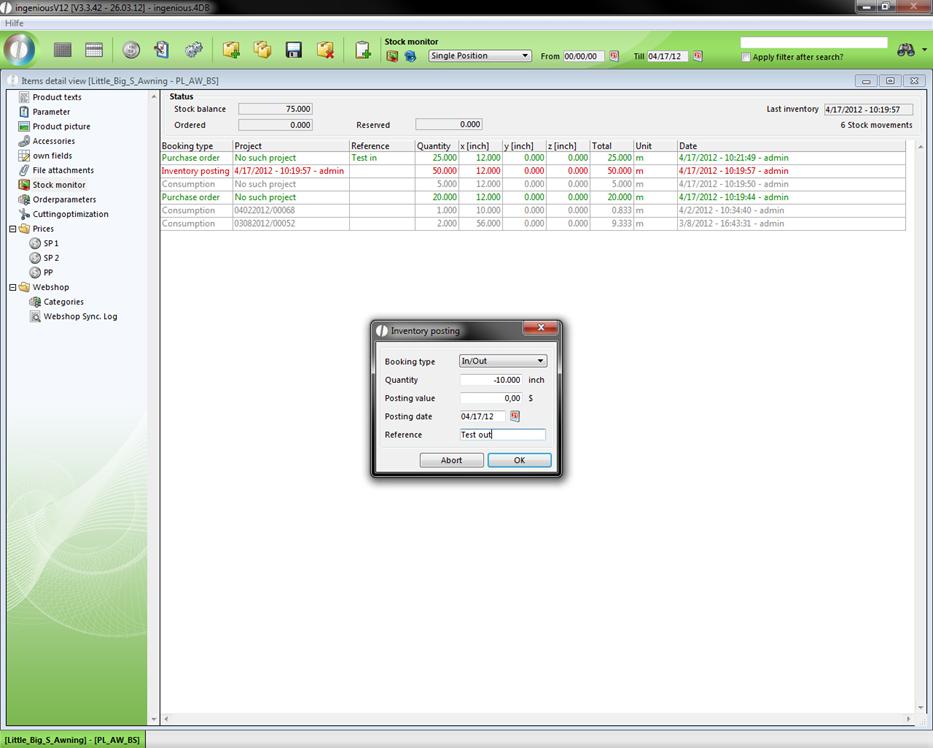Image resolution: width=933 pixels, height=748 pixels.
Task: Collapse the Webshop tree folder
Action: click(x=13, y=287)
